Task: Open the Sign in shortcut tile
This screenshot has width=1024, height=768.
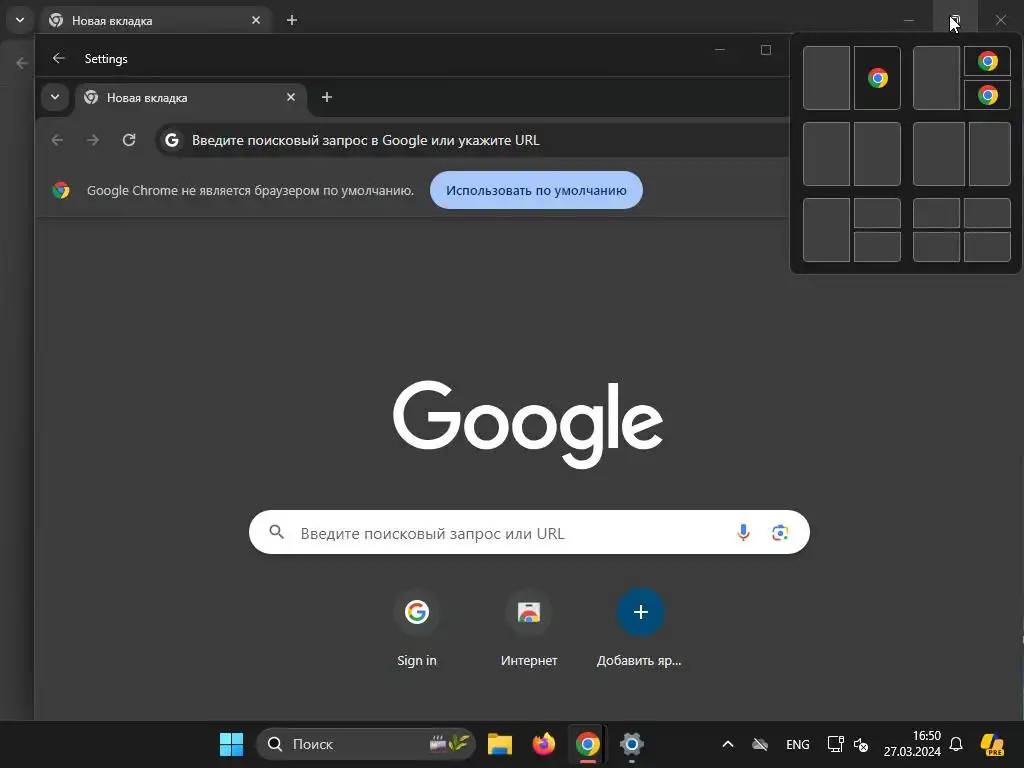Action: (x=417, y=629)
